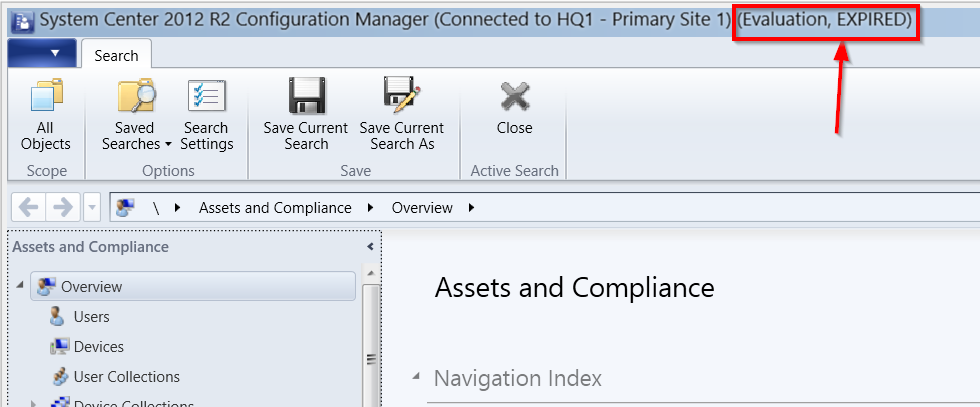The image size is (980, 407).
Task: Expand the Device Collections node
Action: pos(34,403)
